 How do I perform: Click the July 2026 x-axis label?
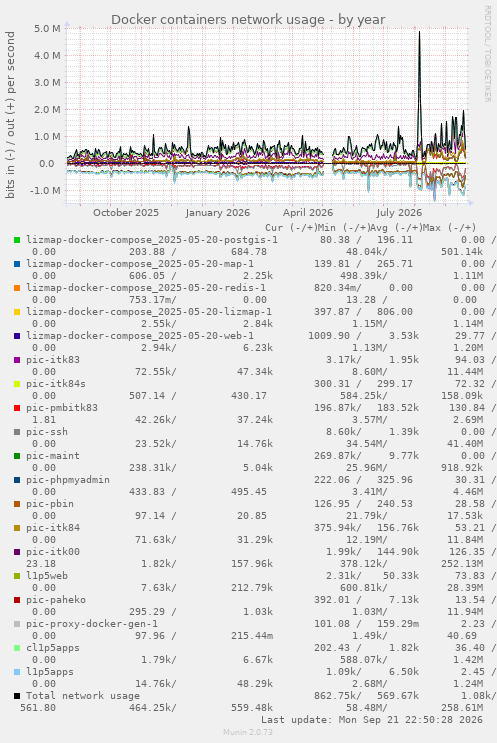399,212
